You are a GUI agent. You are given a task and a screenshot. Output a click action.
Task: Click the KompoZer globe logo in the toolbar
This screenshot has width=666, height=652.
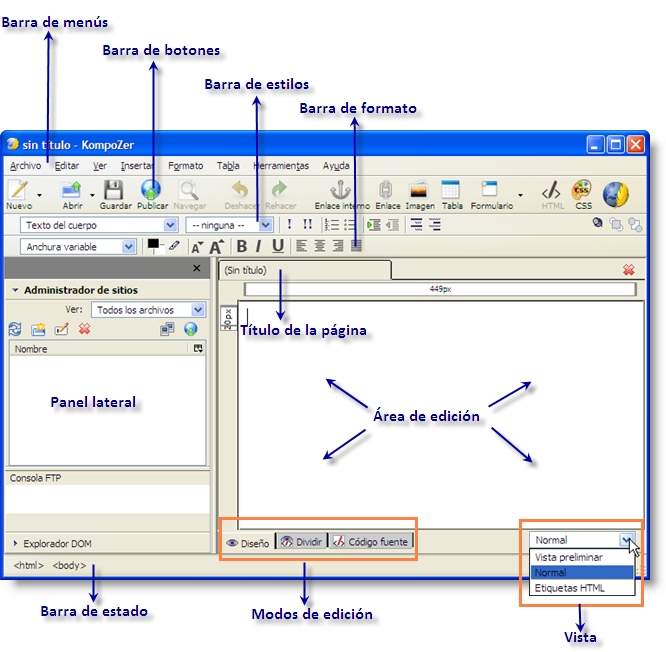click(x=616, y=195)
